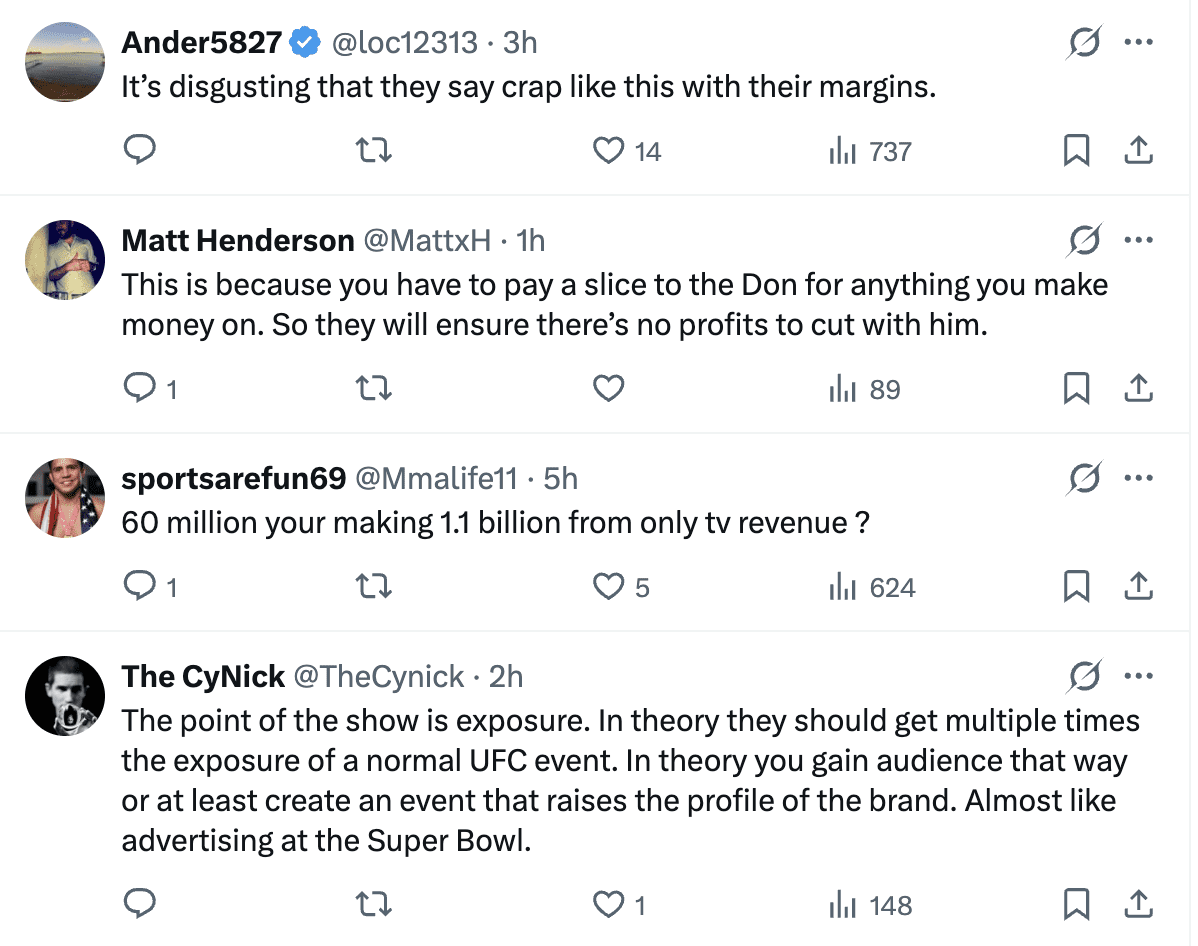Share The CyNick's tweet
This screenshot has height=946, width=1198.
[1138, 905]
